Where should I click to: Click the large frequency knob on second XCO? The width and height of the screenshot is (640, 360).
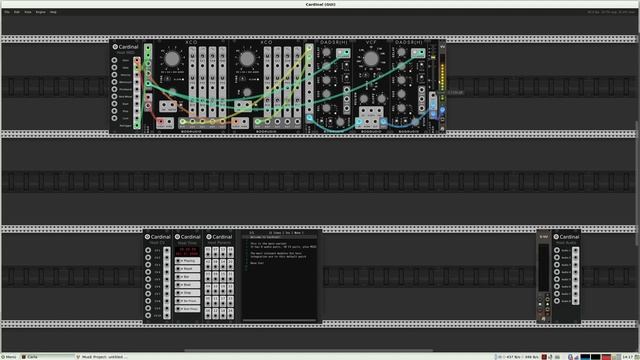247,59
